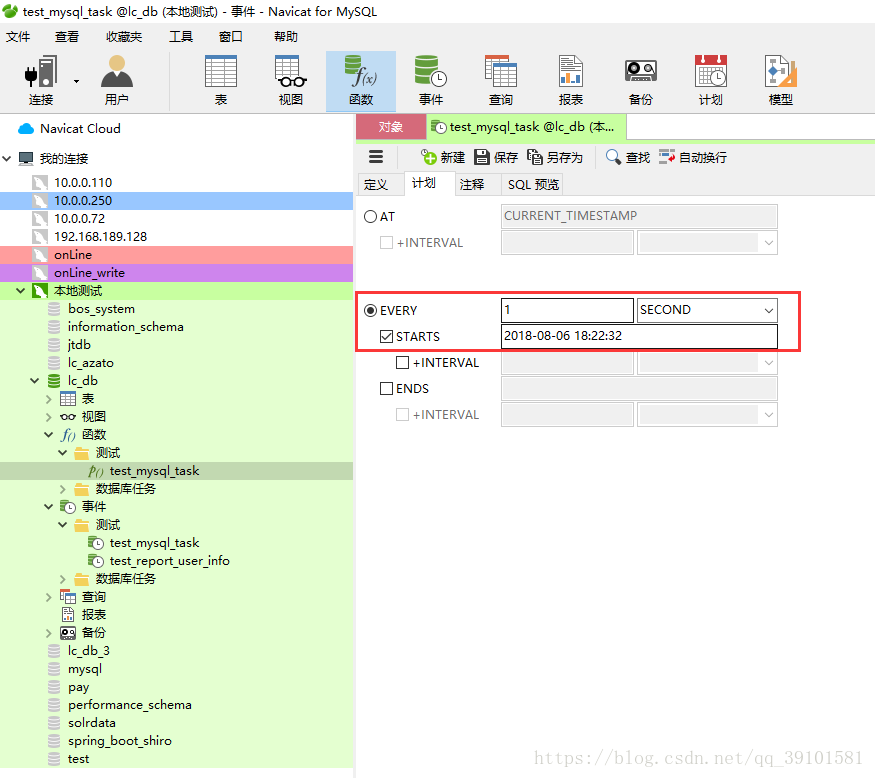The image size is (875, 778).
Task: Expand the 表 node under lc_db
Action: click(49, 399)
